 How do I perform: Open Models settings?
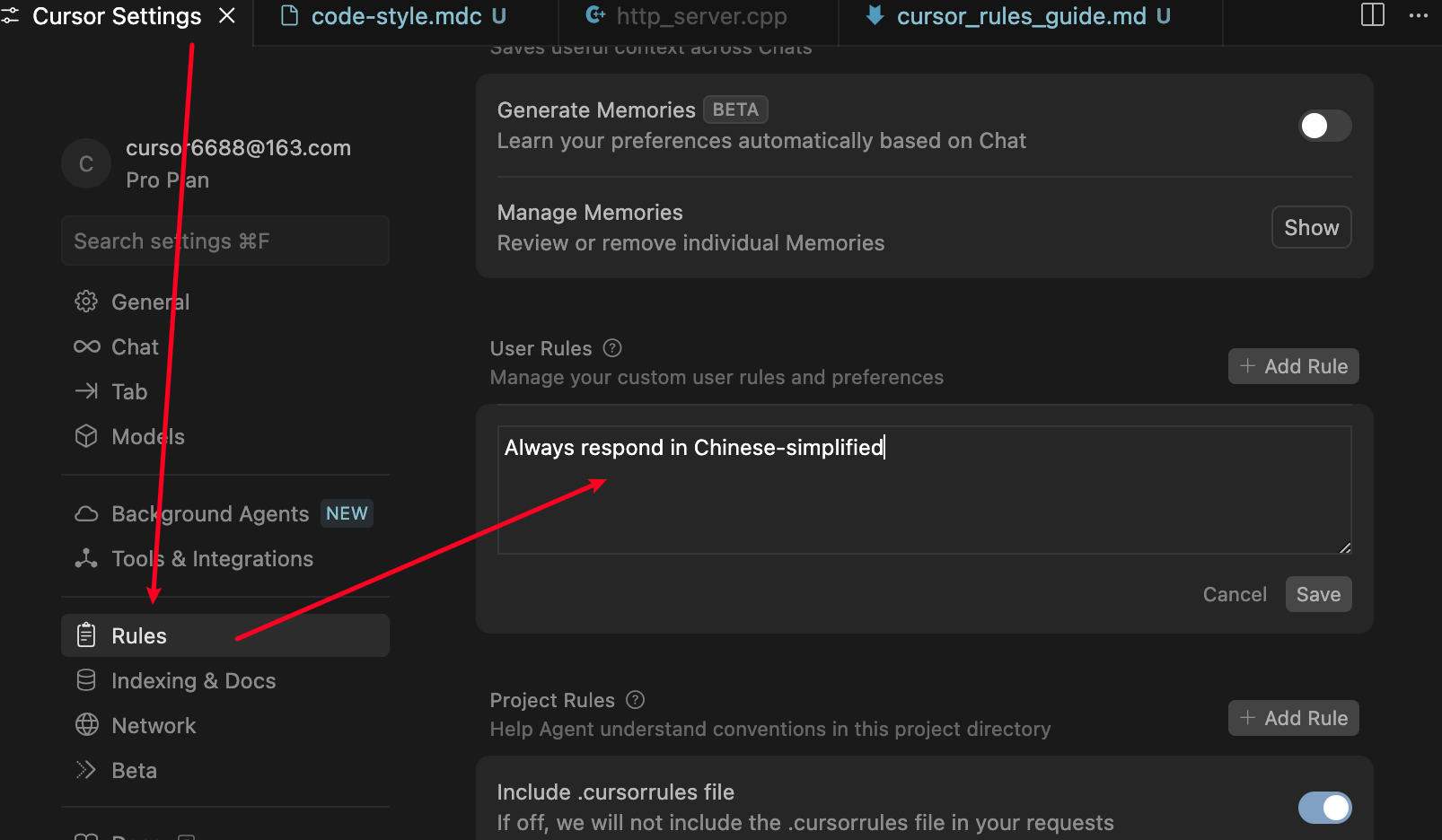[224, 436]
